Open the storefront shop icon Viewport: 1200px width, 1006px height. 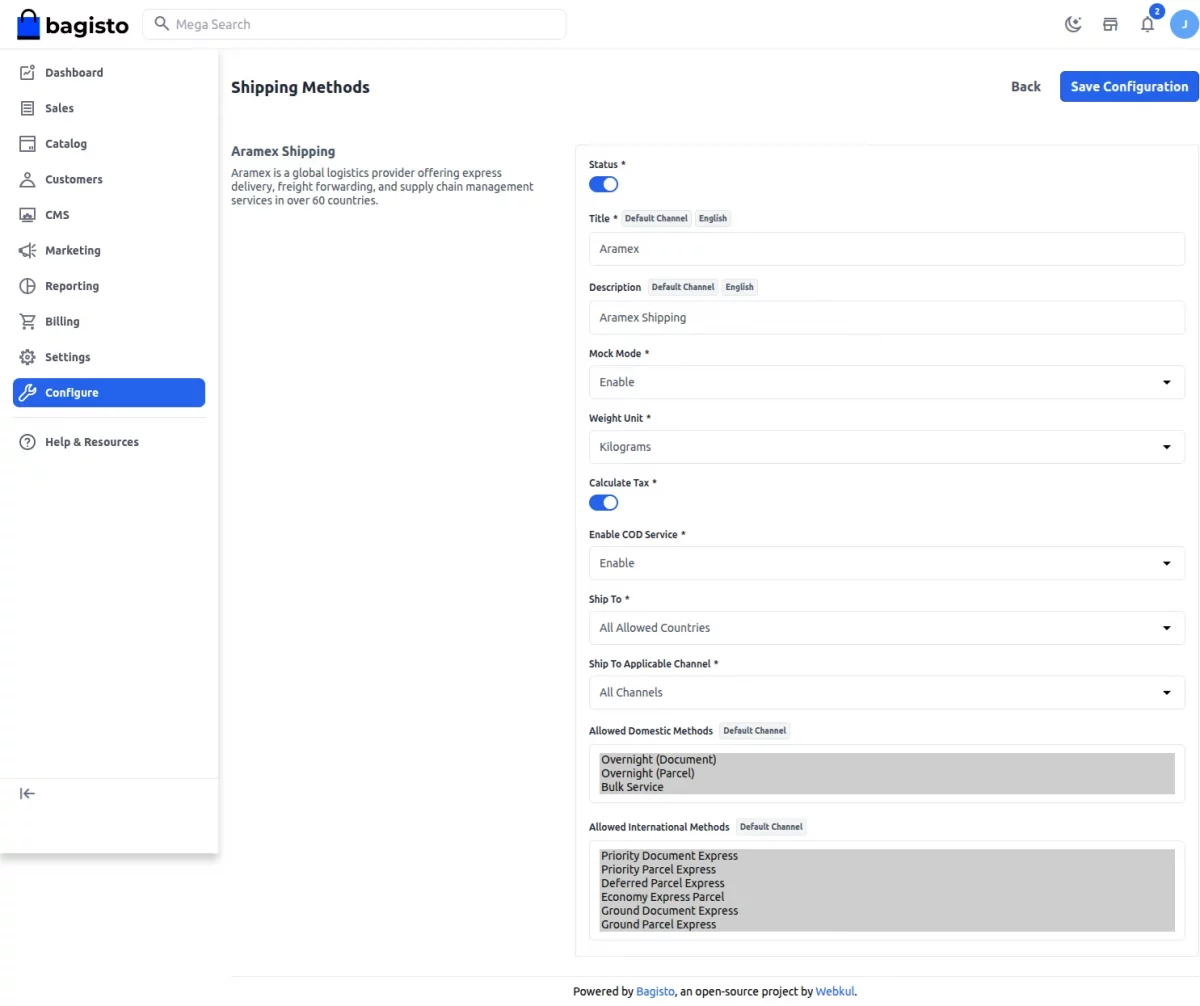click(1110, 24)
